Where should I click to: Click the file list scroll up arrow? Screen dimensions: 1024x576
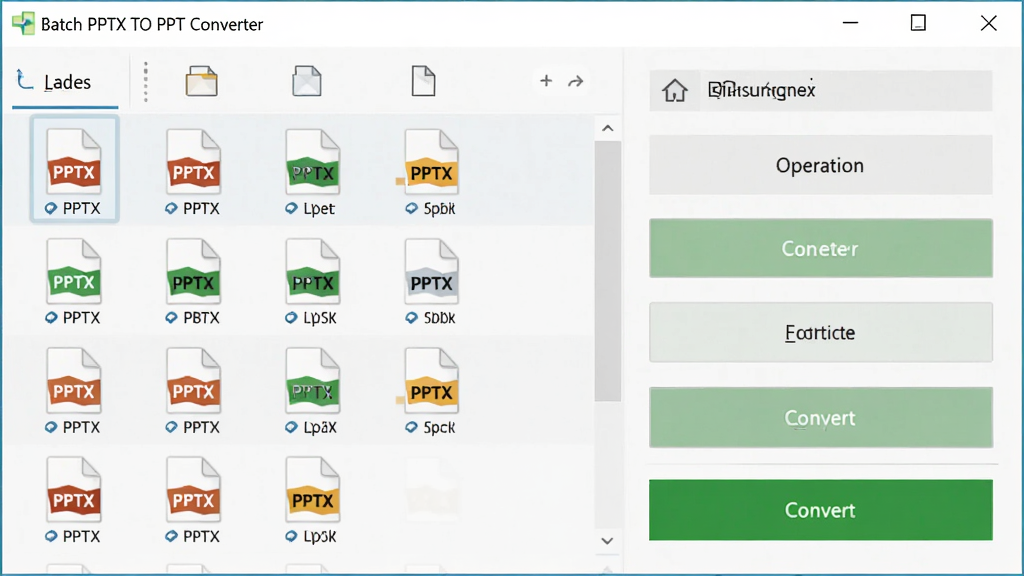click(x=608, y=128)
